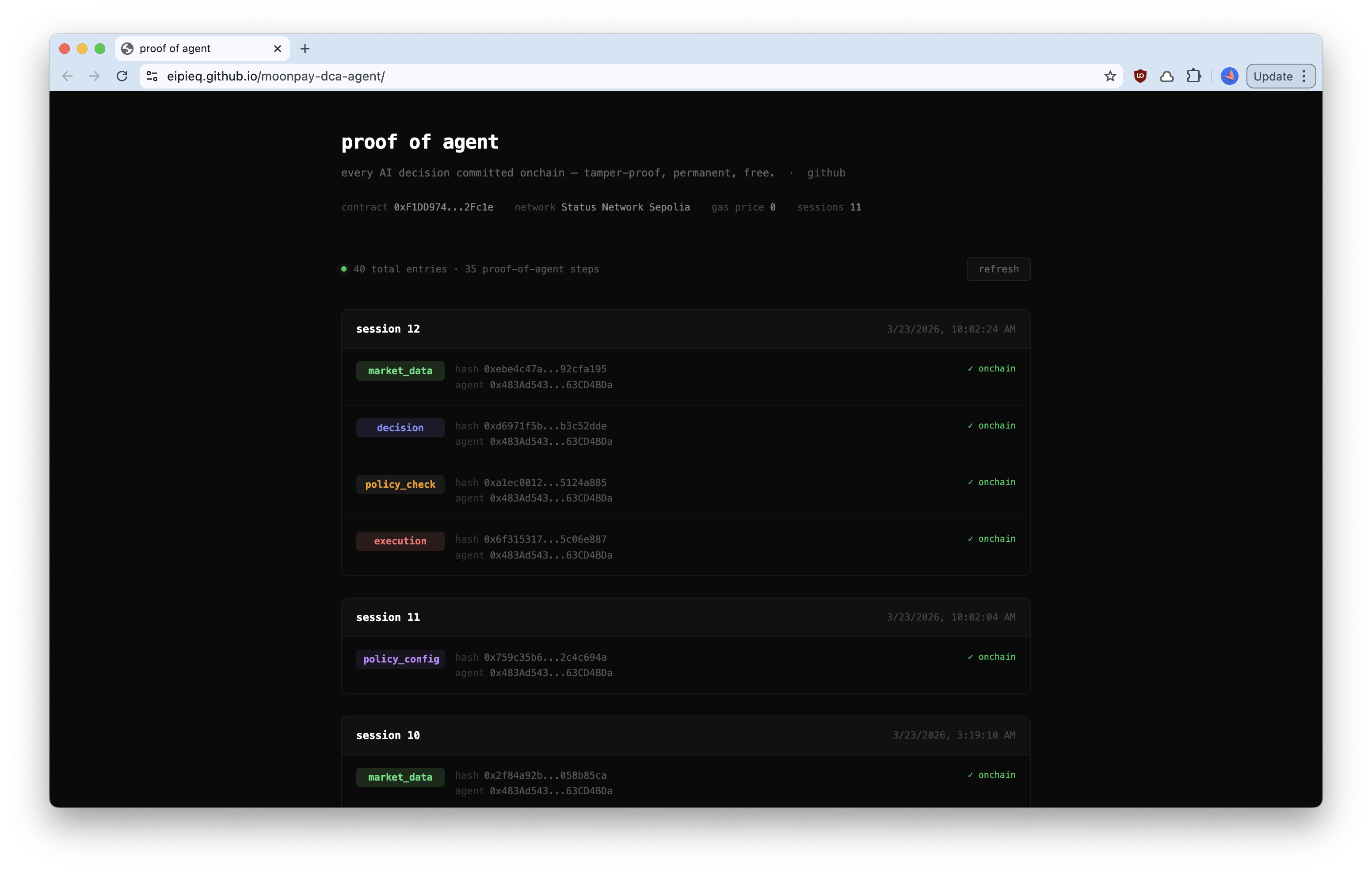Click the Status Network Sepolia network value
This screenshot has width=1372, height=873.
point(625,207)
